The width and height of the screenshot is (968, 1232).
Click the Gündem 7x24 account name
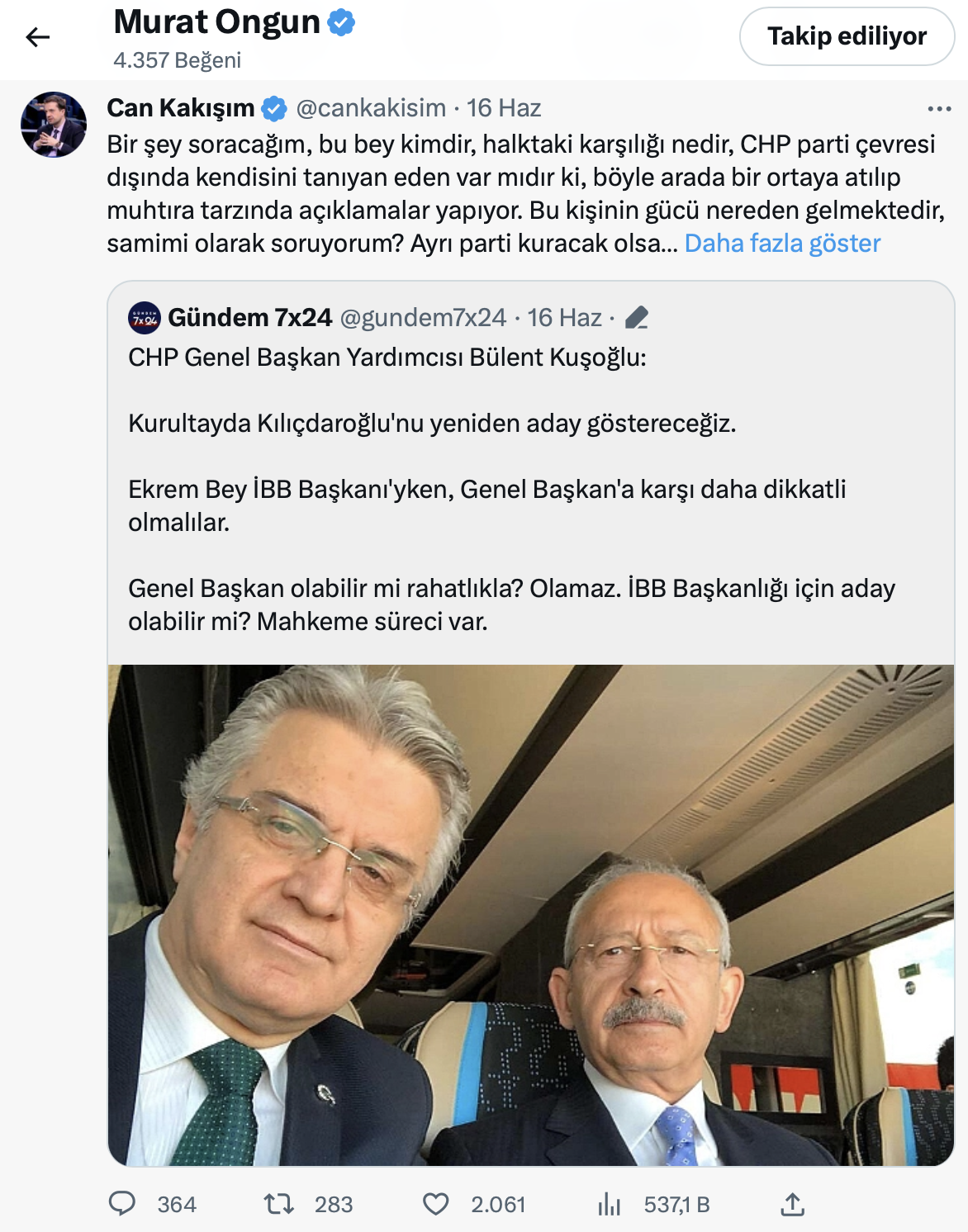pos(249,318)
